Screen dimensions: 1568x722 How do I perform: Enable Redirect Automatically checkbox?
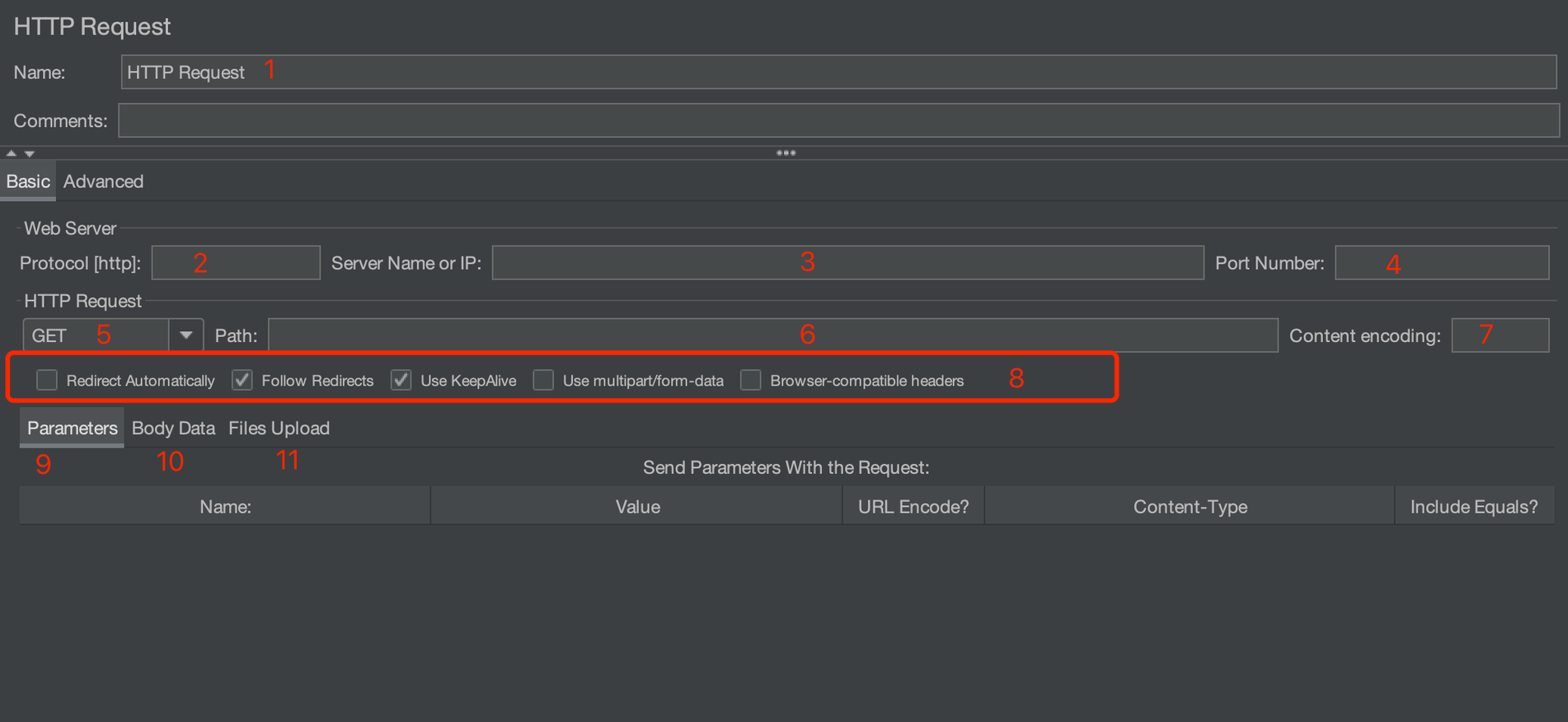point(47,380)
